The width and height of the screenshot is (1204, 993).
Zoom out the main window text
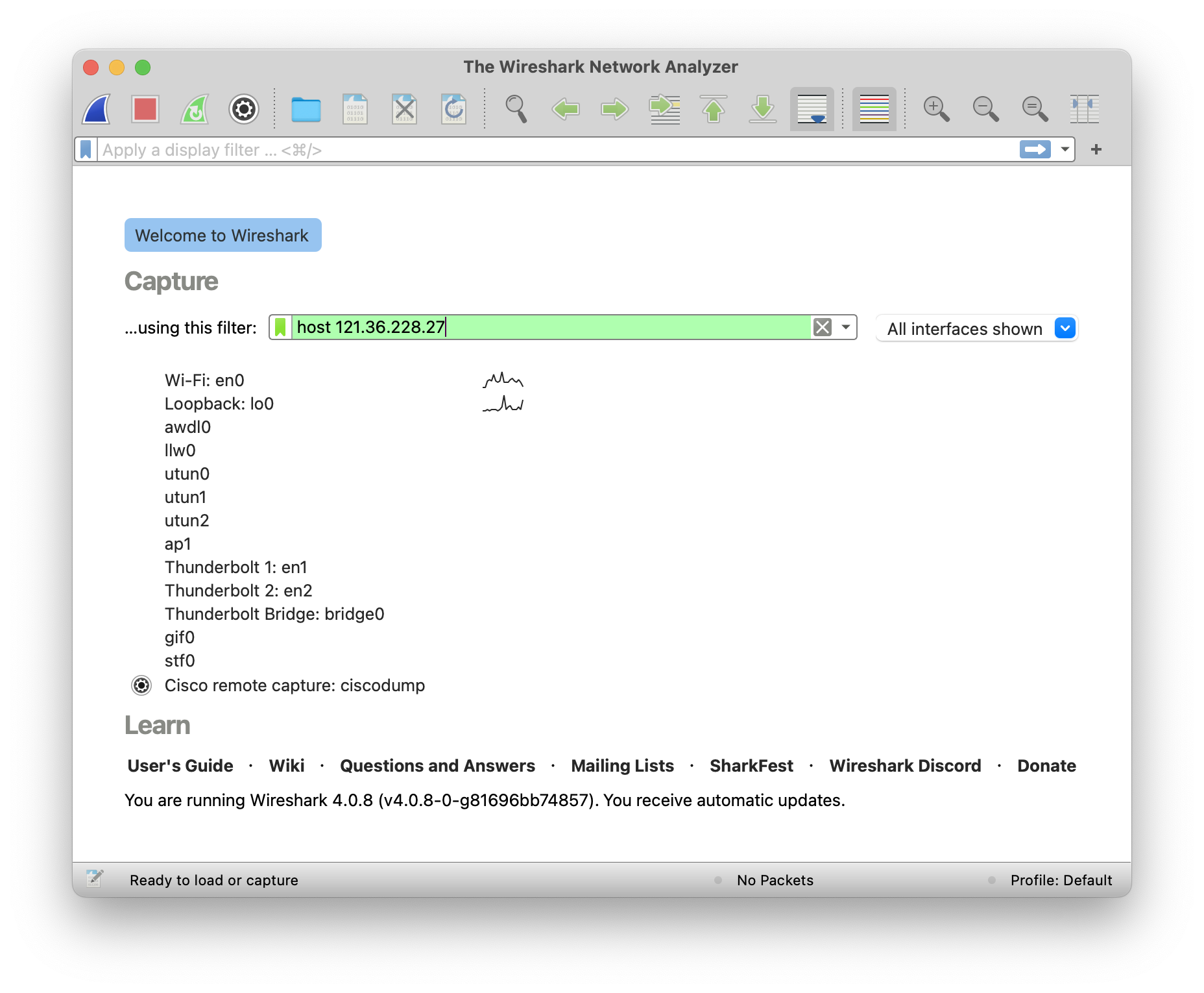tap(986, 109)
